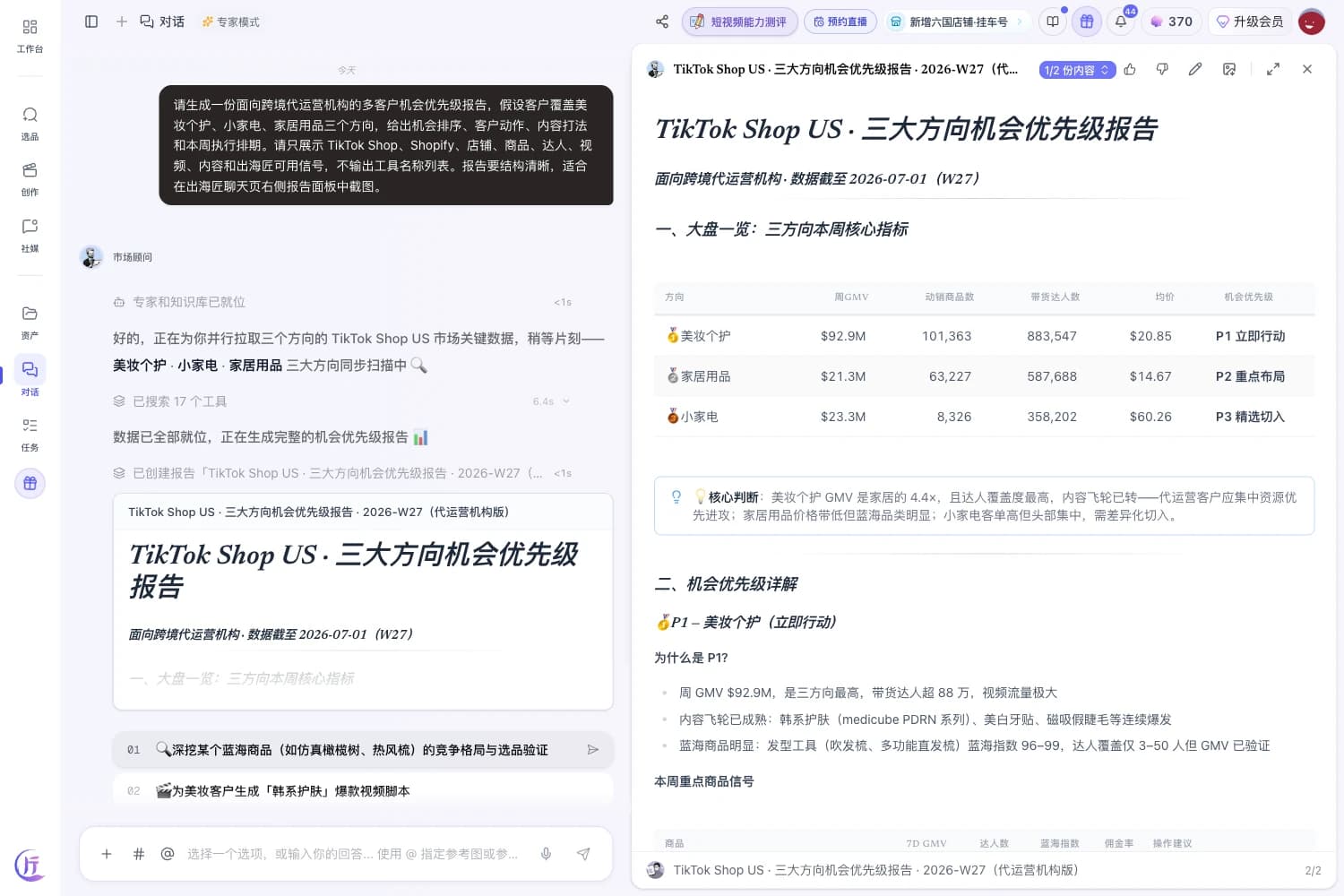The width and height of the screenshot is (1344, 896).
Task: Close the report panel
Action: coord(1307,69)
